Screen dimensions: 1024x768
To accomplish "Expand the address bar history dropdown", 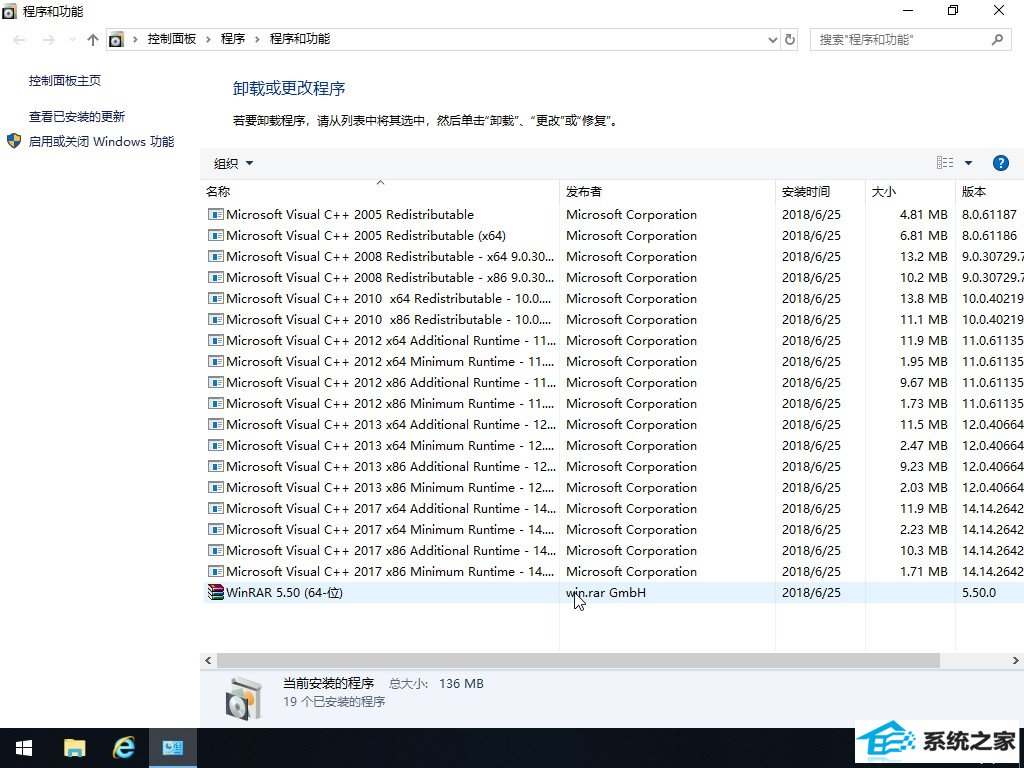I will coord(773,40).
